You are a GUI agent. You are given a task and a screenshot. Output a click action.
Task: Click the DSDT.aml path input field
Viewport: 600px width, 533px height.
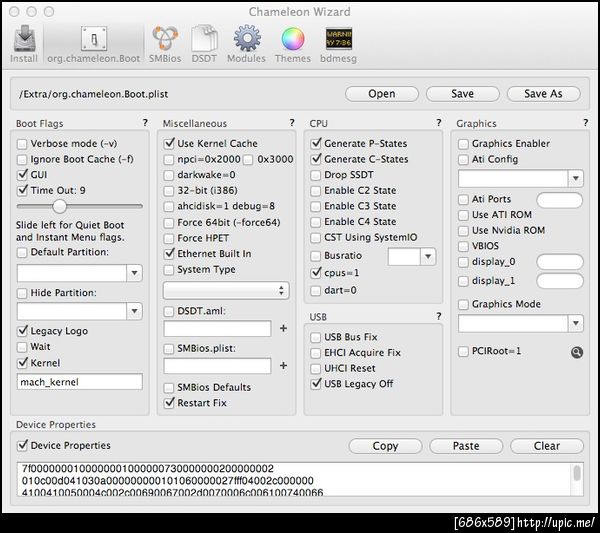click(217, 329)
